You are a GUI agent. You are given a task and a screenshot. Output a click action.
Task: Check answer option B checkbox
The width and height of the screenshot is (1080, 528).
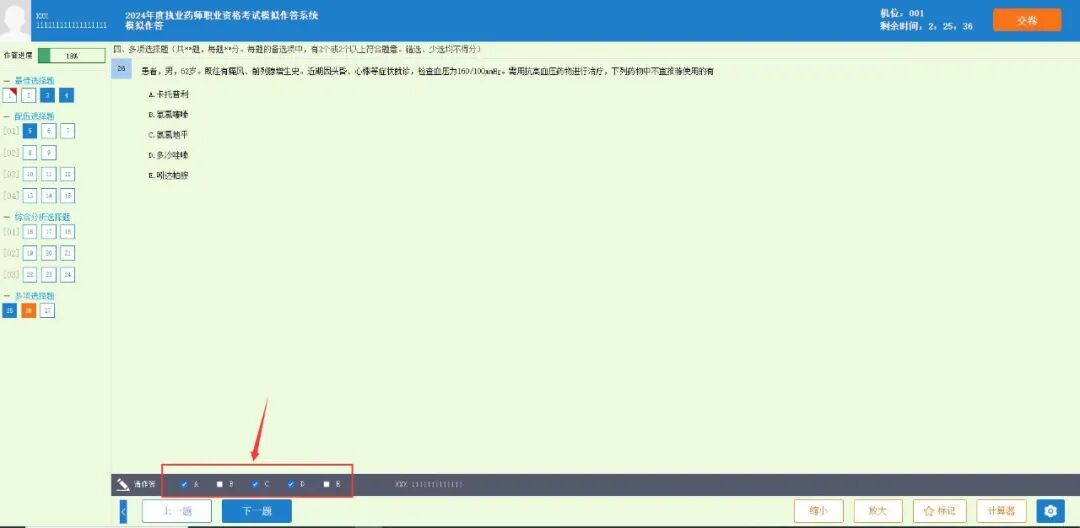click(220, 485)
